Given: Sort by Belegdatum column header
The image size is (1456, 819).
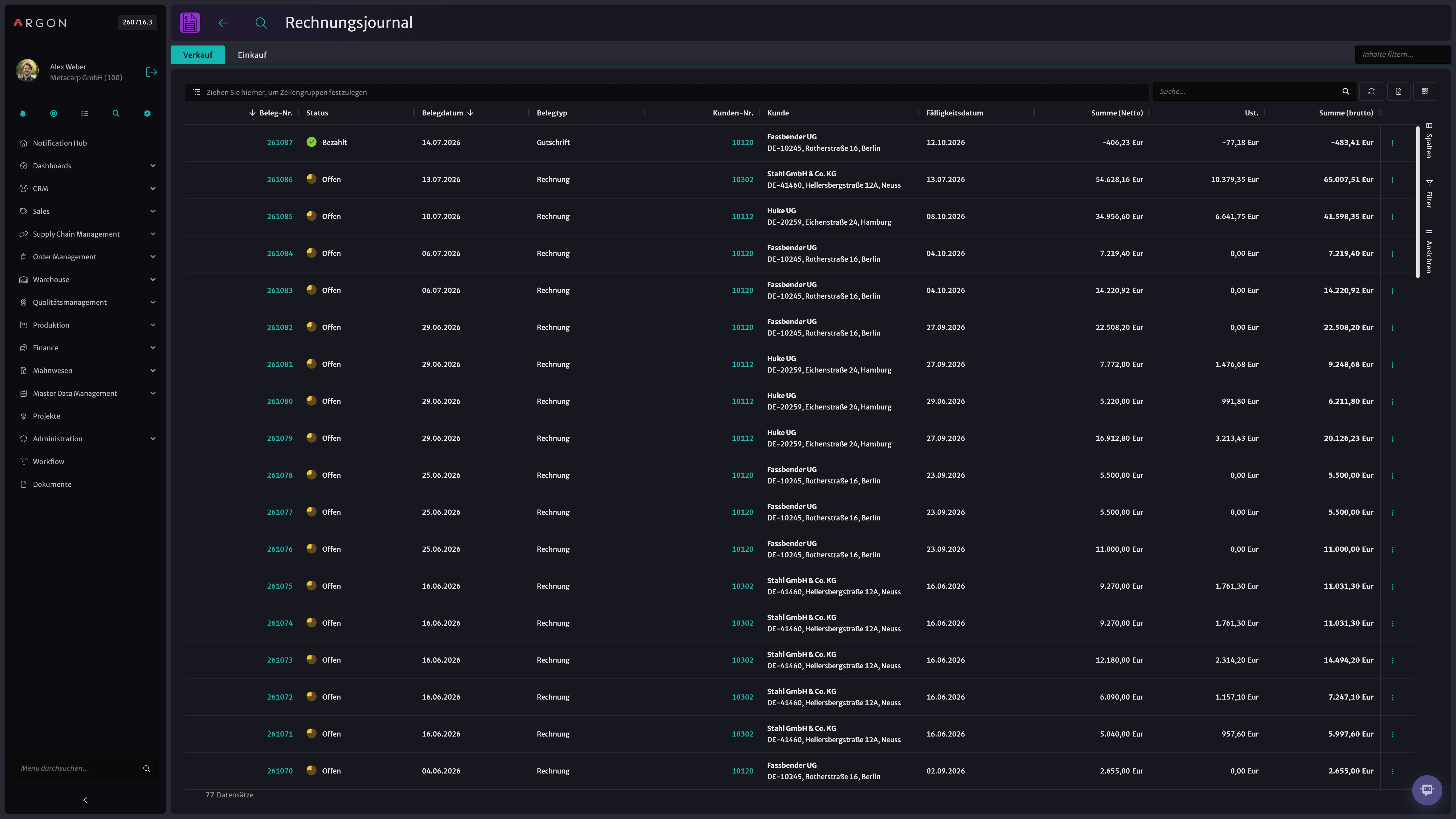Looking at the screenshot, I should click(x=442, y=113).
